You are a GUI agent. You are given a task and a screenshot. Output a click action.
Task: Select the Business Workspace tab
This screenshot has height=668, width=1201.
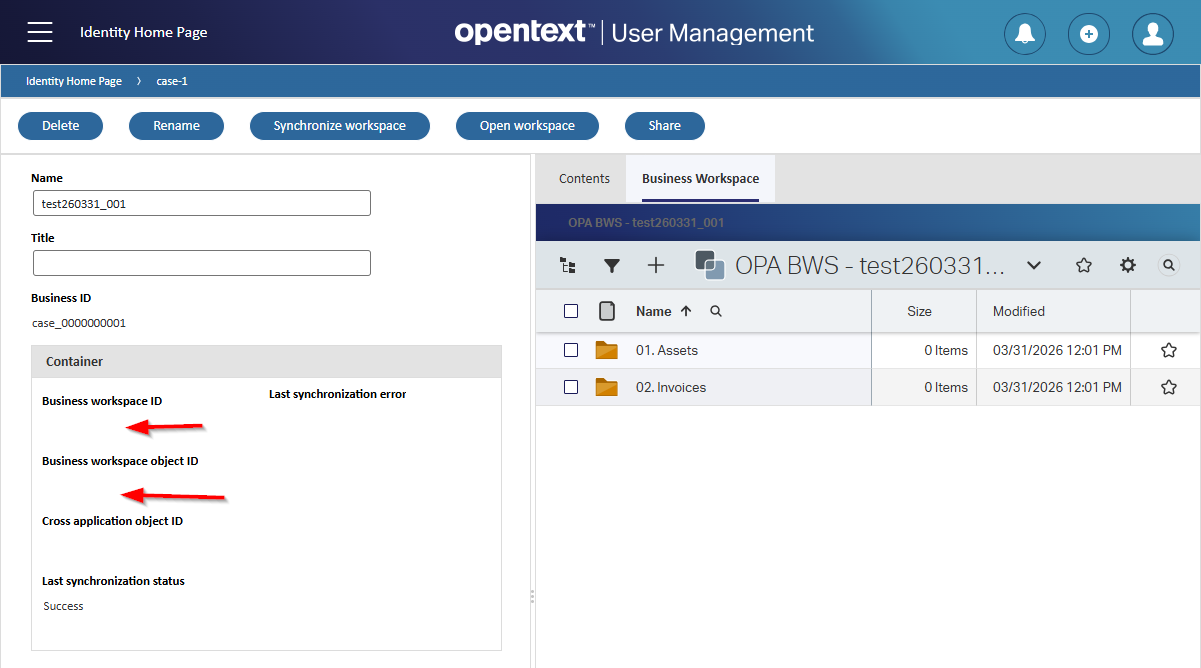coord(700,178)
